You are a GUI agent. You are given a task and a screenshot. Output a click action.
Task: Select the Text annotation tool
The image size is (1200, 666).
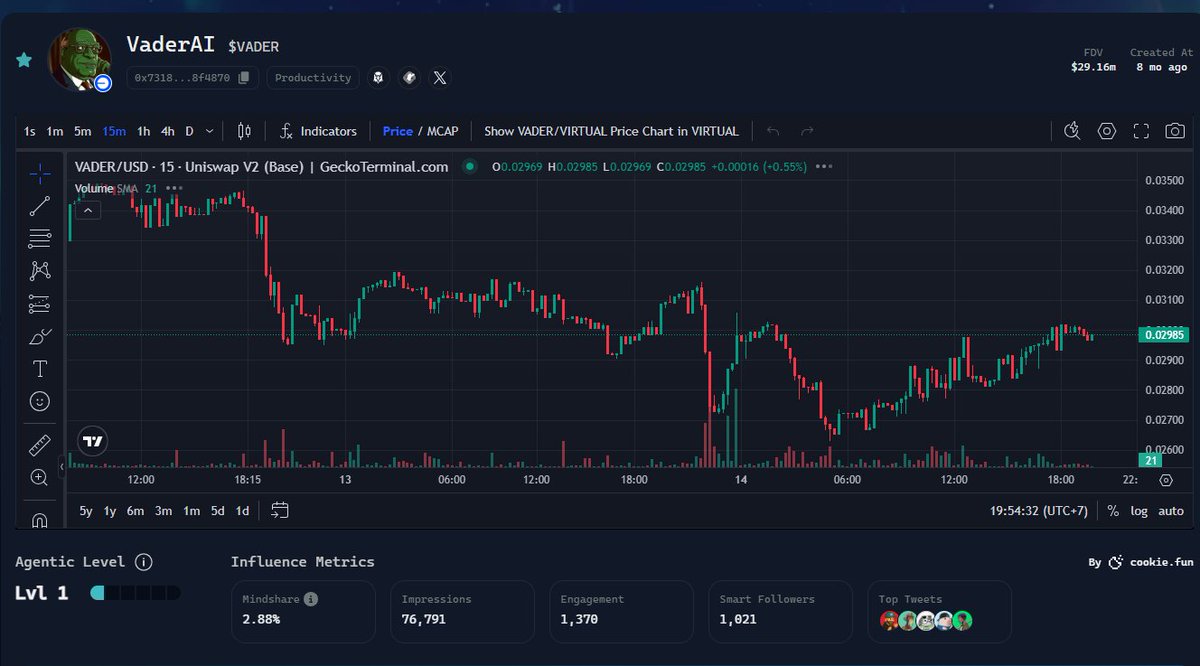[40, 369]
